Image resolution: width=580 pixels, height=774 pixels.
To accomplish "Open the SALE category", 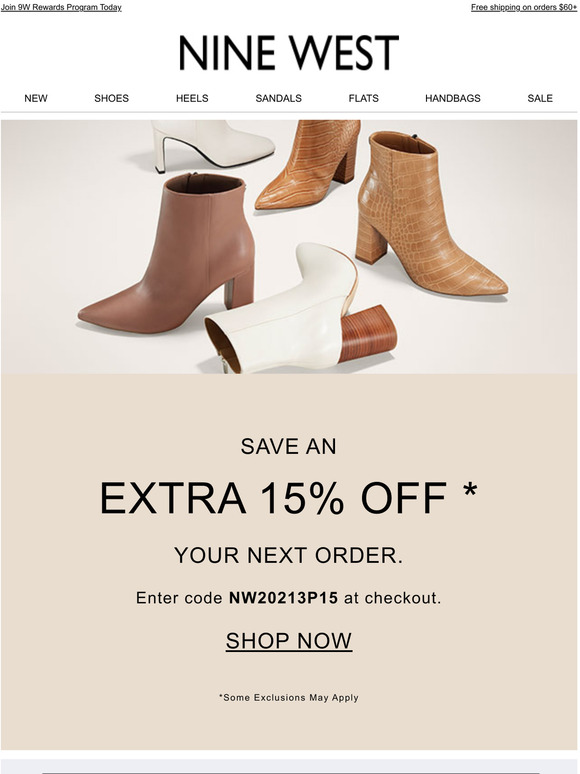I will (540, 98).
